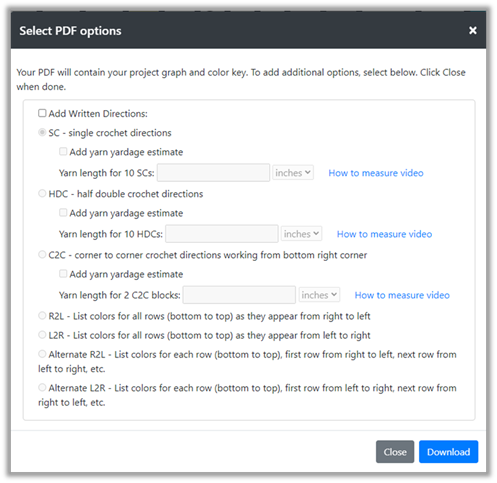Select SC single crochet directions radio
This screenshot has width=497, height=483.
point(42,132)
